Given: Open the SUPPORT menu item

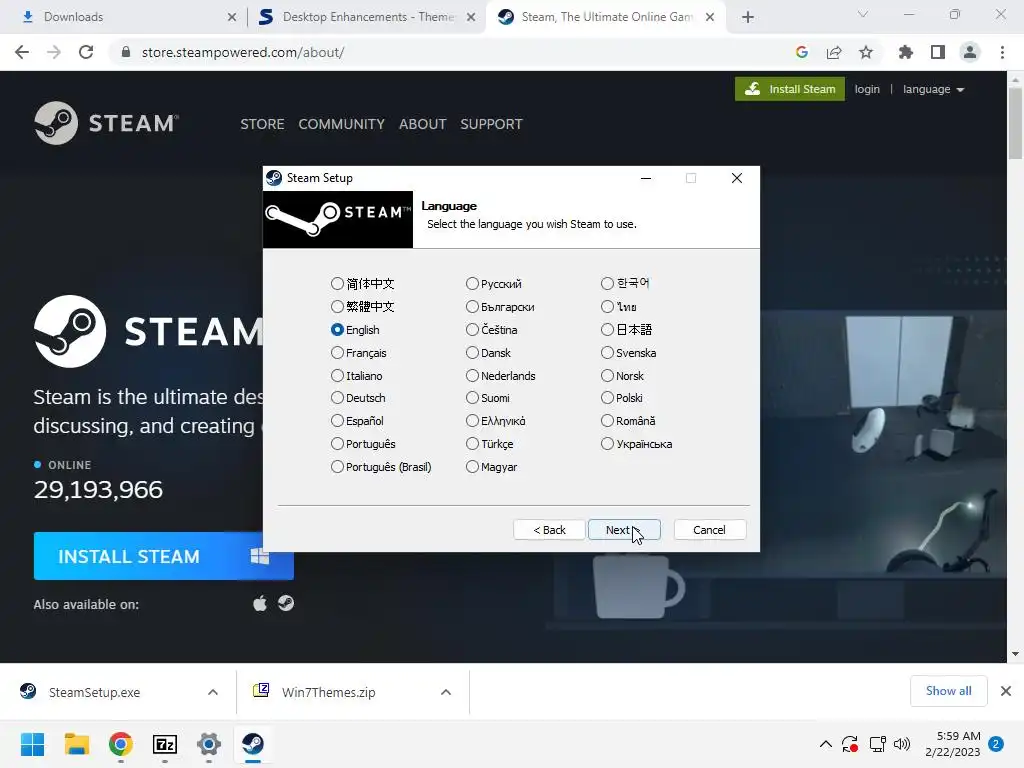Looking at the screenshot, I should point(491,124).
